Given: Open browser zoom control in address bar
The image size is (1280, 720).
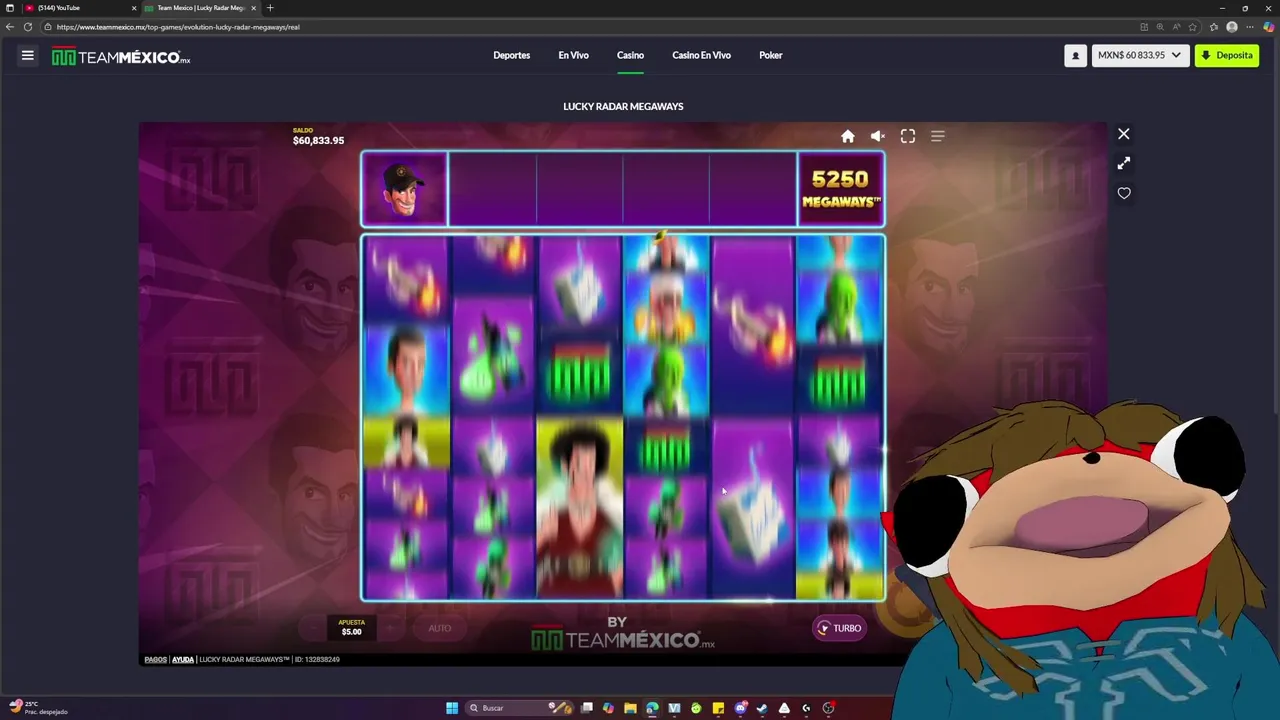Looking at the screenshot, I should click(x=1160, y=27).
